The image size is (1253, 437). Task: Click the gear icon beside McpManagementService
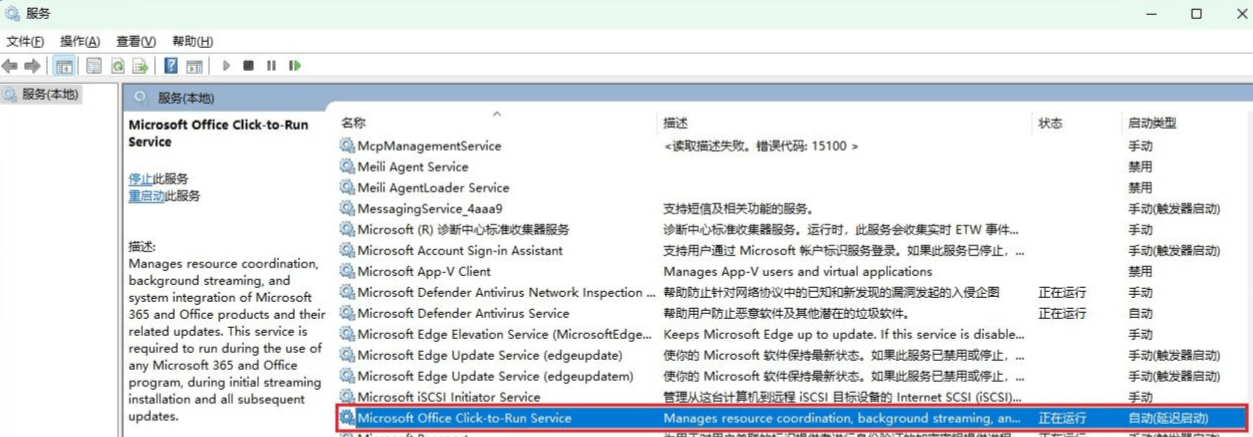point(347,146)
